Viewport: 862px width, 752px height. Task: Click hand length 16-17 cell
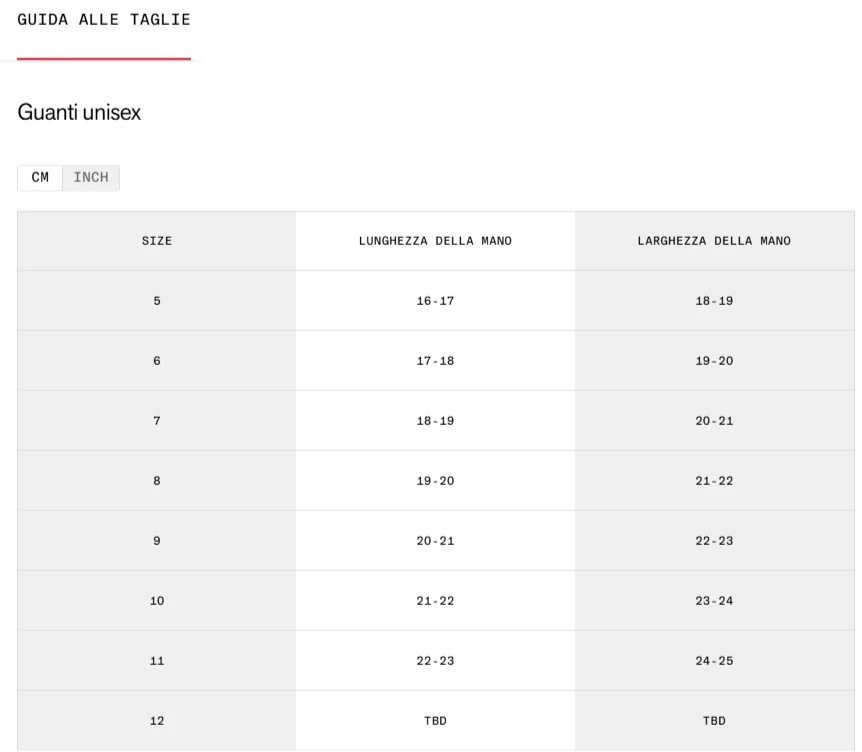pos(435,301)
